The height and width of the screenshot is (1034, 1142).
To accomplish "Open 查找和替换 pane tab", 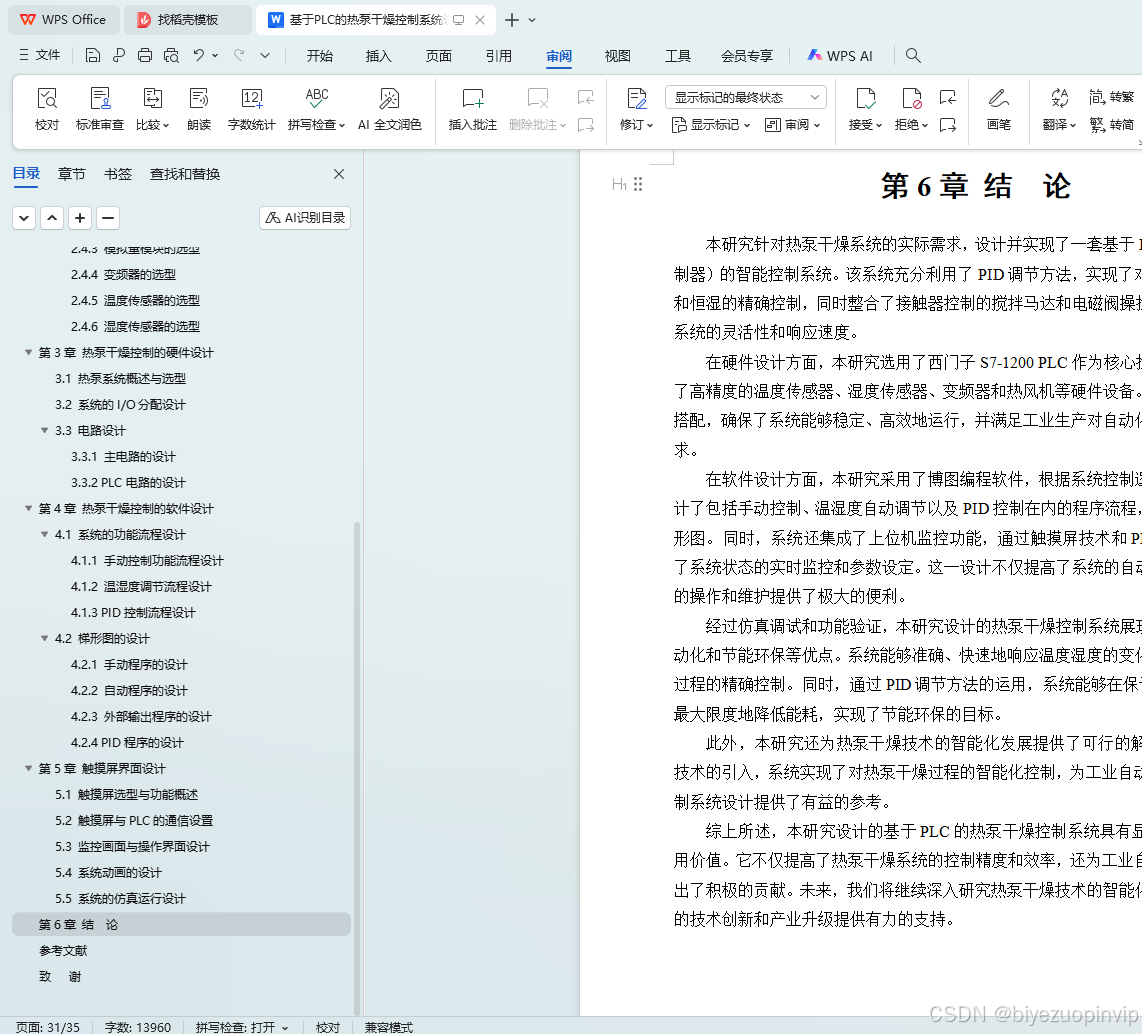I will (x=185, y=174).
